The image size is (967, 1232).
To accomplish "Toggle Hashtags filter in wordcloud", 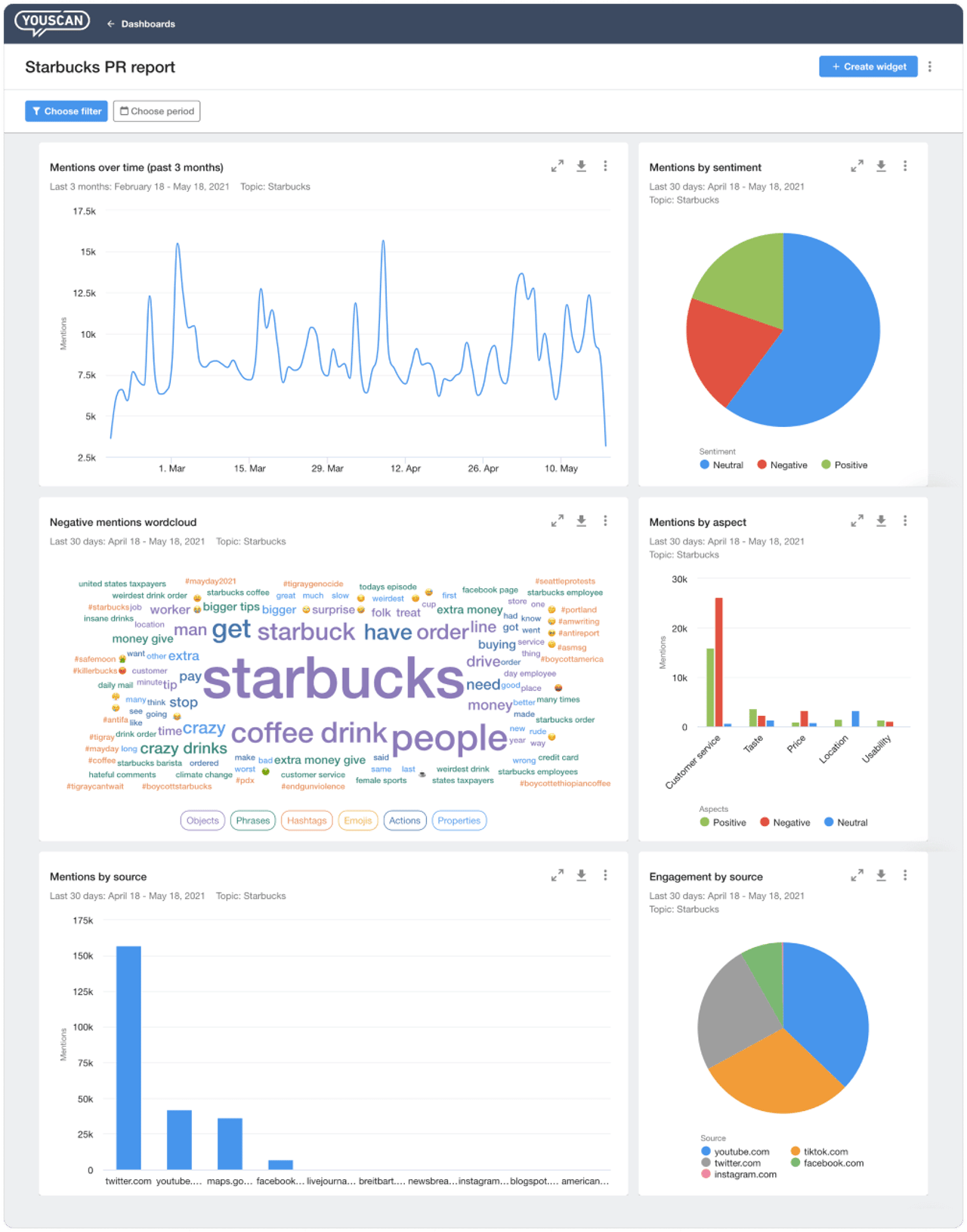I will [307, 821].
